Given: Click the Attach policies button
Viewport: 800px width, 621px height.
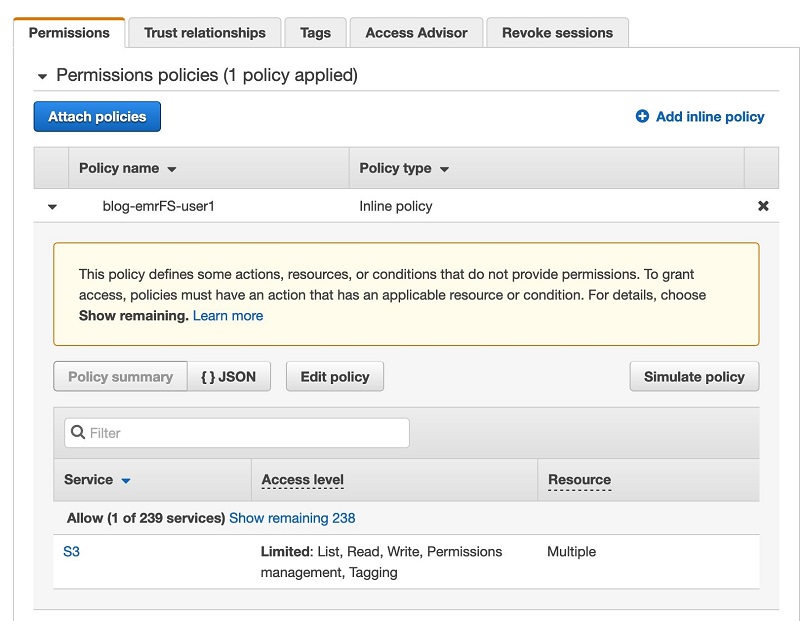Looking at the screenshot, I should tap(97, 116).
